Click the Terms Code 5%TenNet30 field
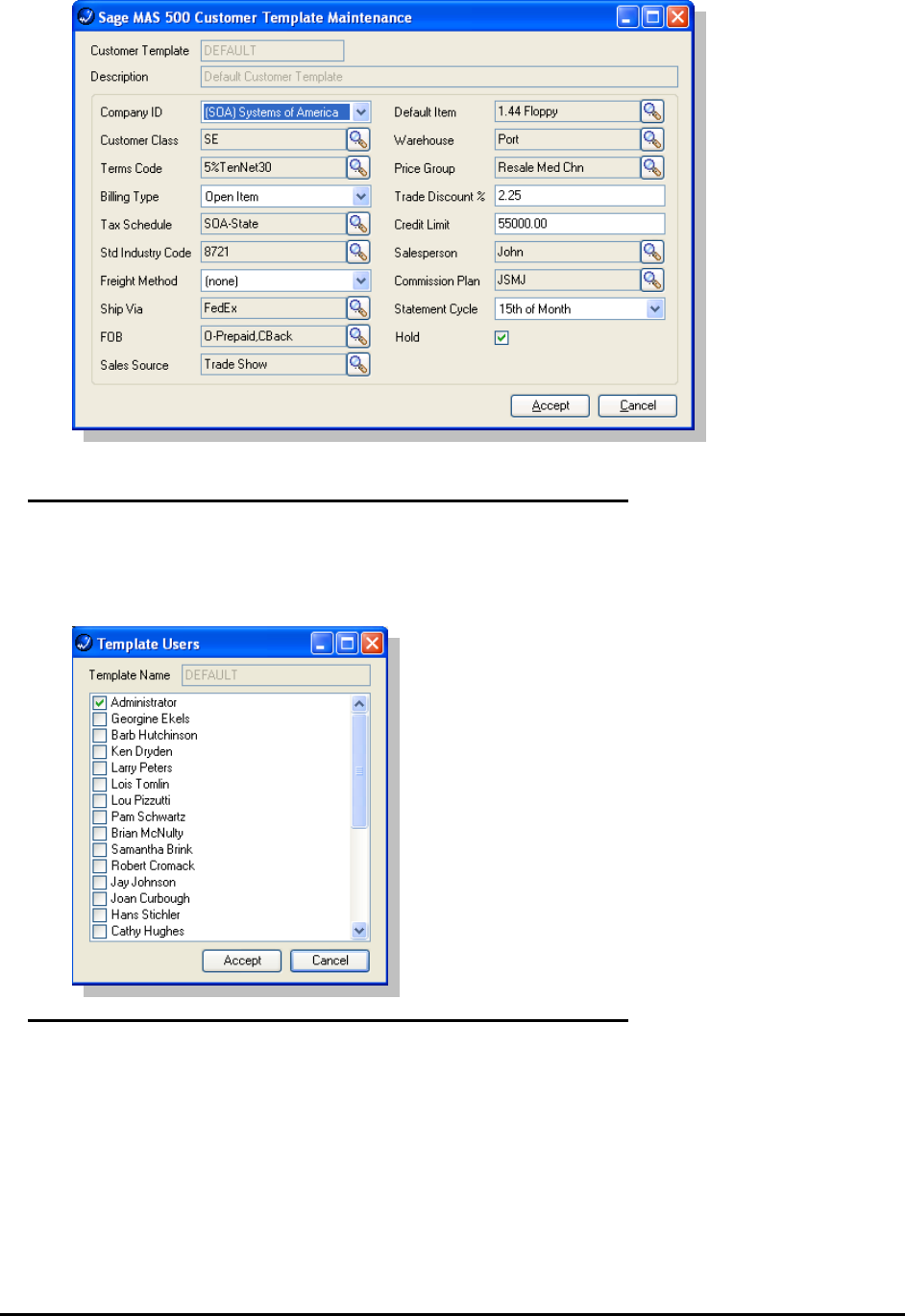 [x=273, y=168]
